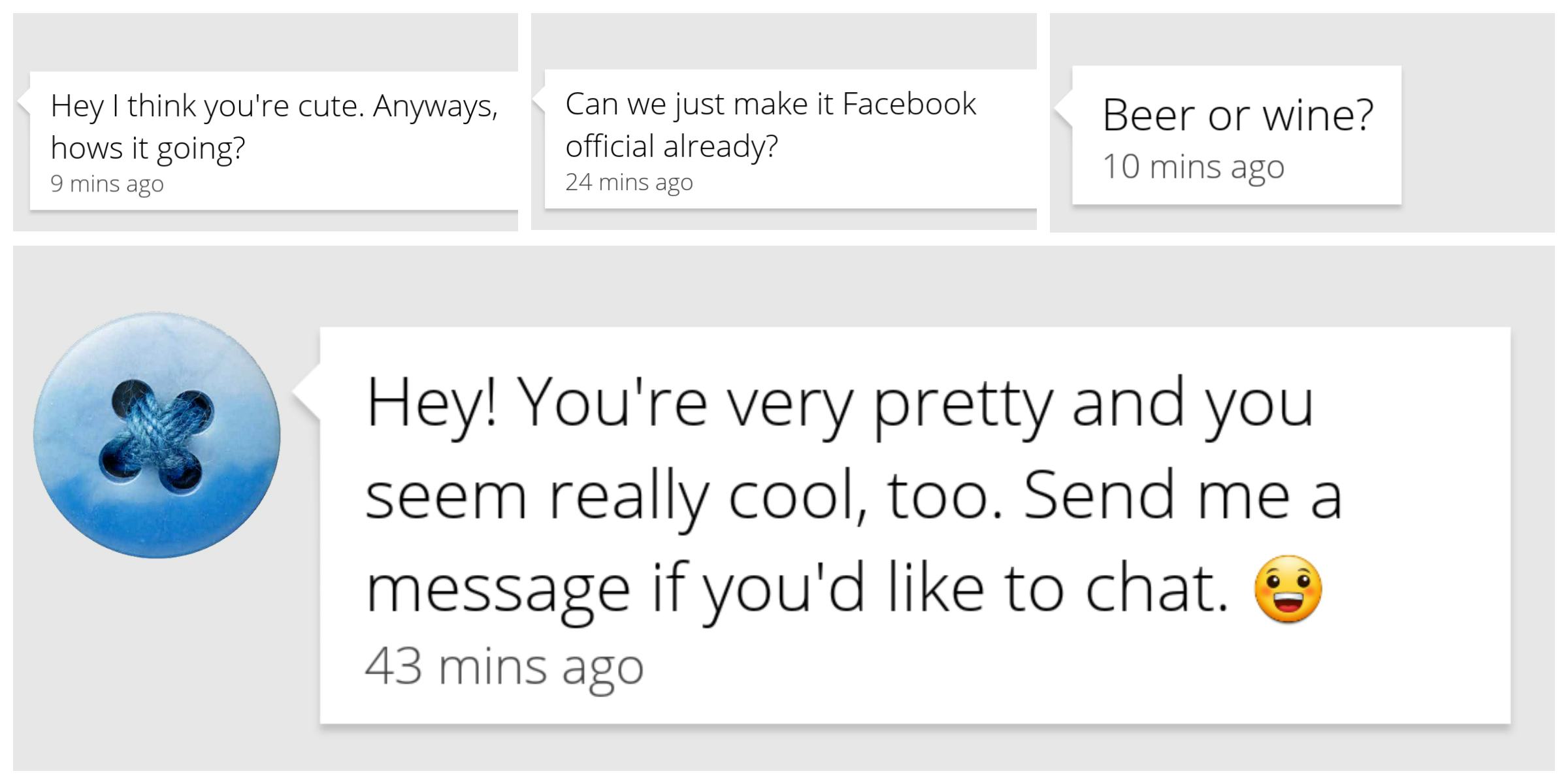Select the "Beer or wine?" message text
Screen dimensions: 1568x784
click(x=1237, y=115)
